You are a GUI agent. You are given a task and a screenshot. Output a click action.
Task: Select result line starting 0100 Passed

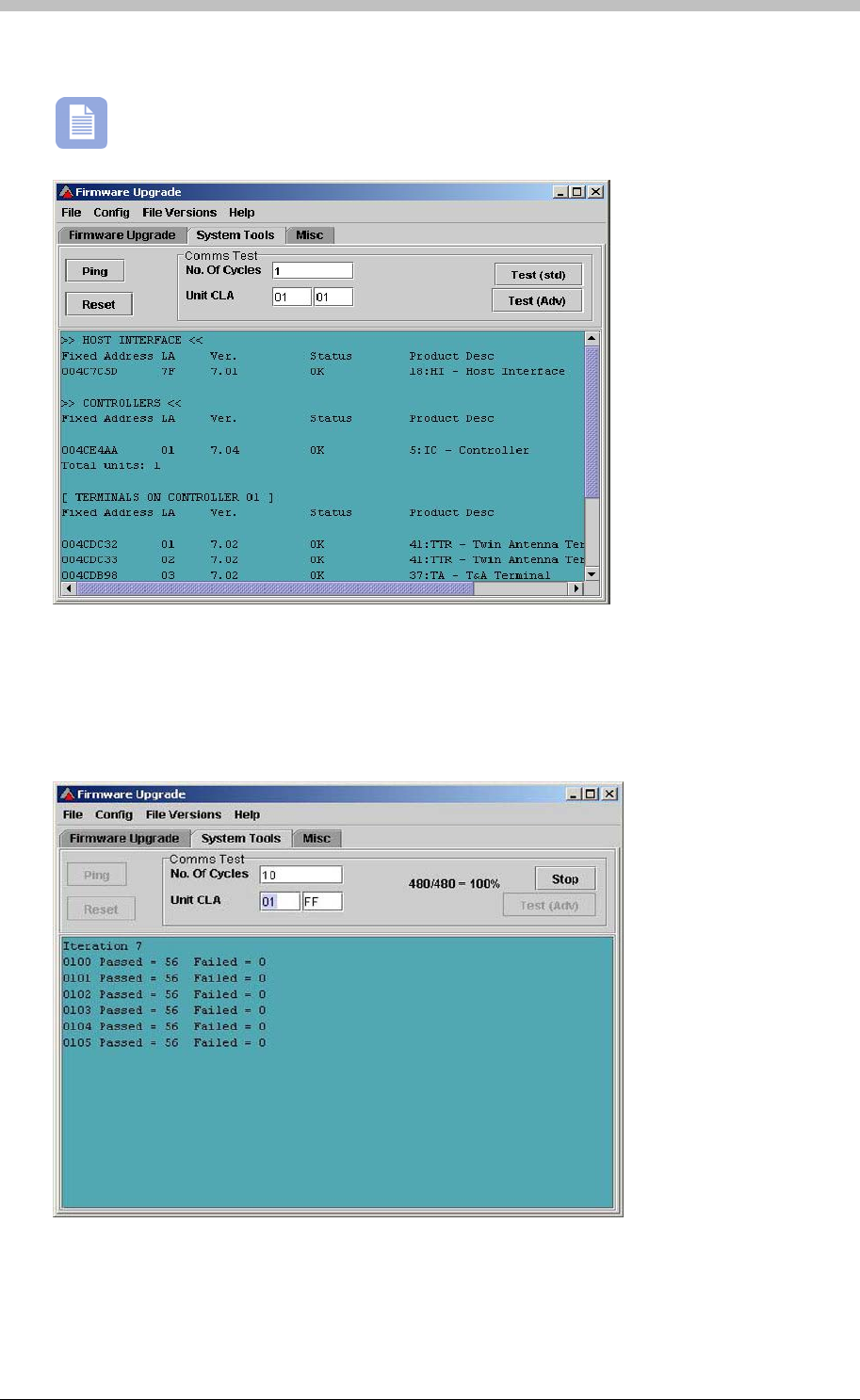tap(165, 962)
